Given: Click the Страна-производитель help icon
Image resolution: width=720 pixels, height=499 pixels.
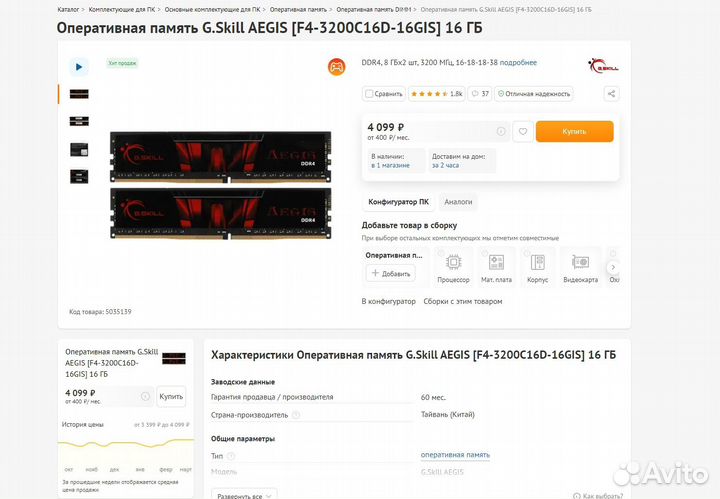Looking at the screenshot, I should [296, 415].
